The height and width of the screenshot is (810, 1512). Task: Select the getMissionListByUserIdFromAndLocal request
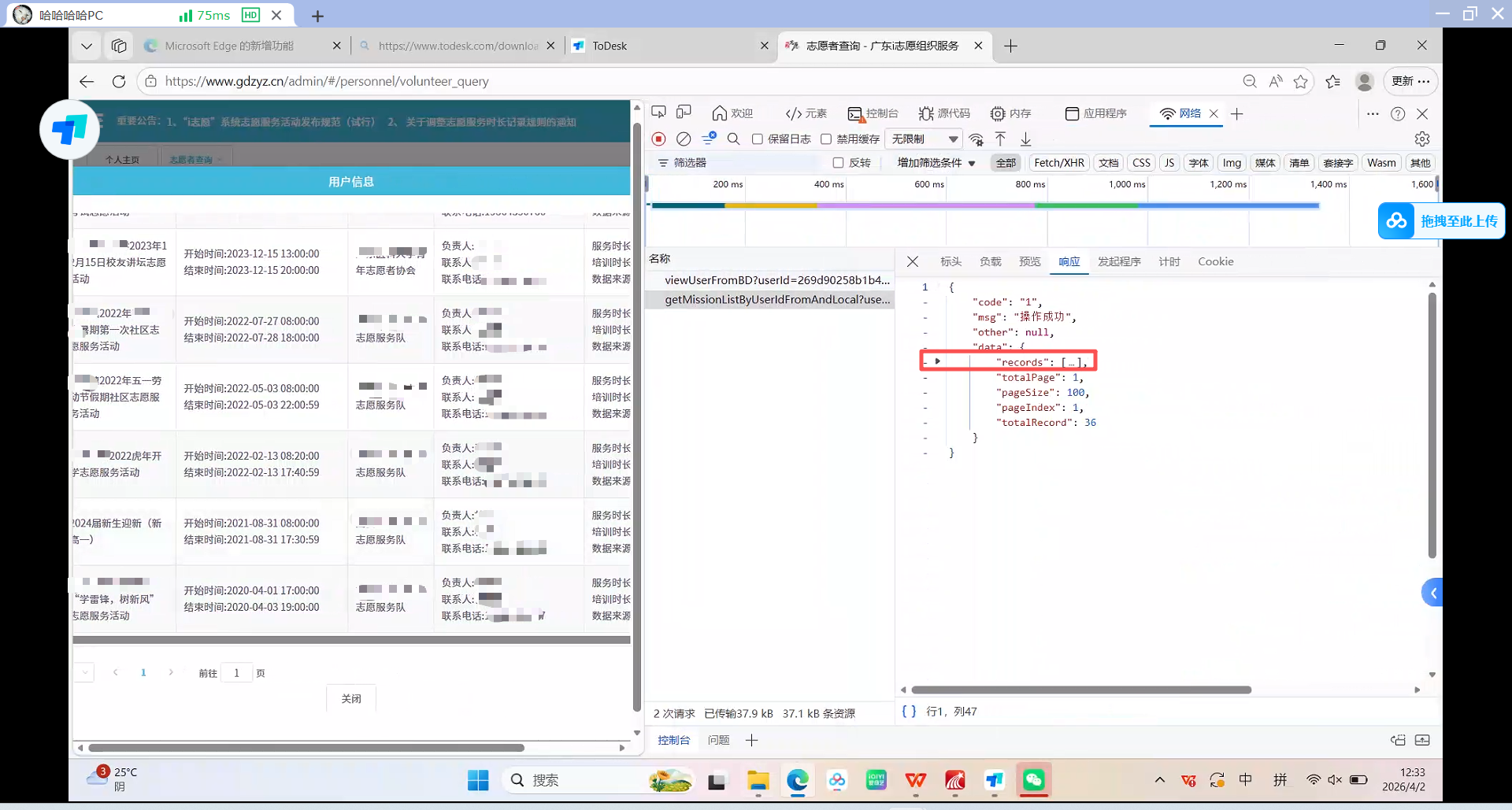(769, 299)
